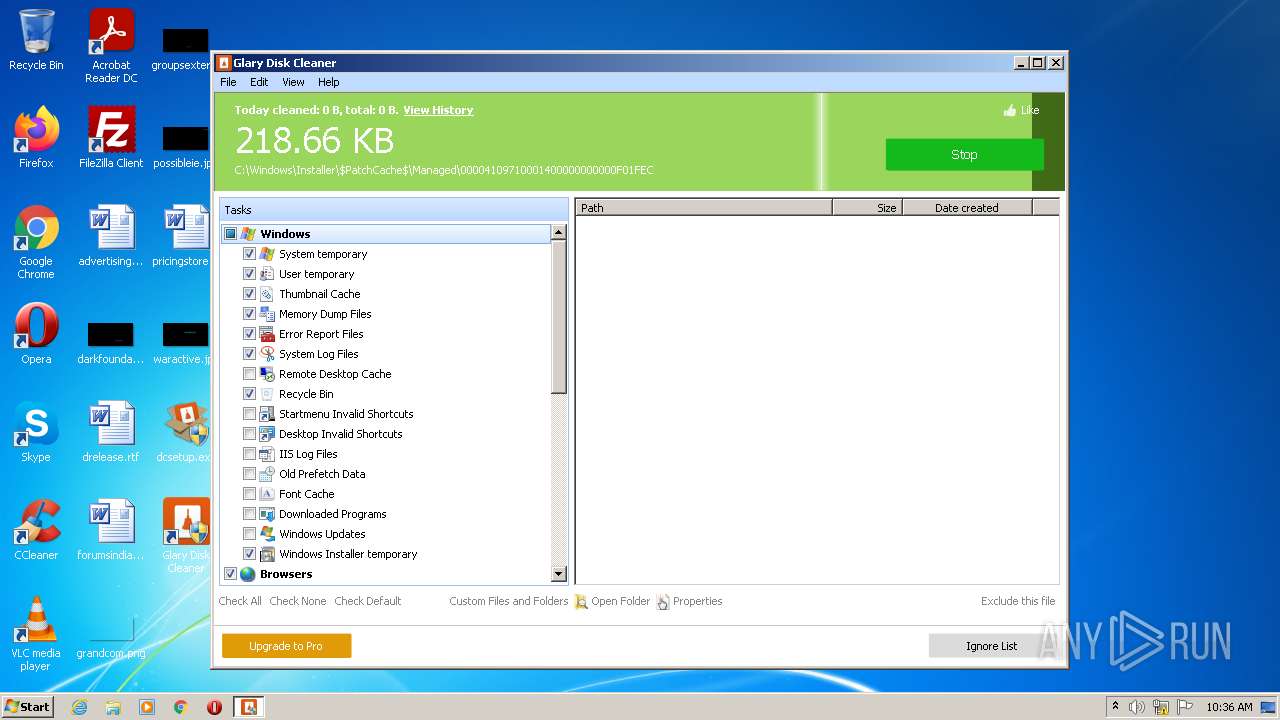Click the Desktop Invalid Shortcuts icon
This screenshot has width=1280, height=720.
tap(267, 434)
